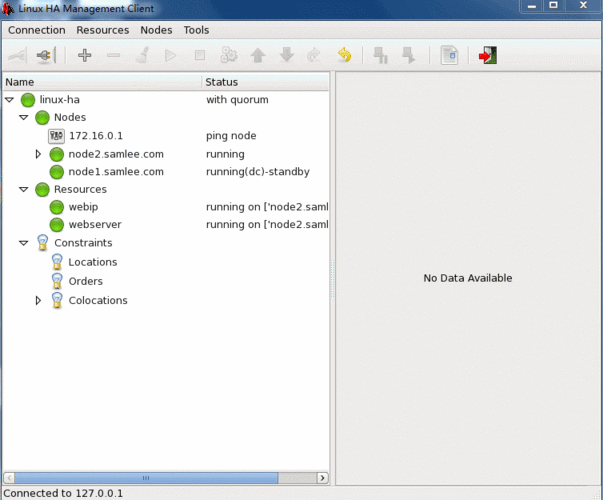Screen dimensions: 603x500
Task: Click the lightbulb icon beside Orders
Action: 56,281
